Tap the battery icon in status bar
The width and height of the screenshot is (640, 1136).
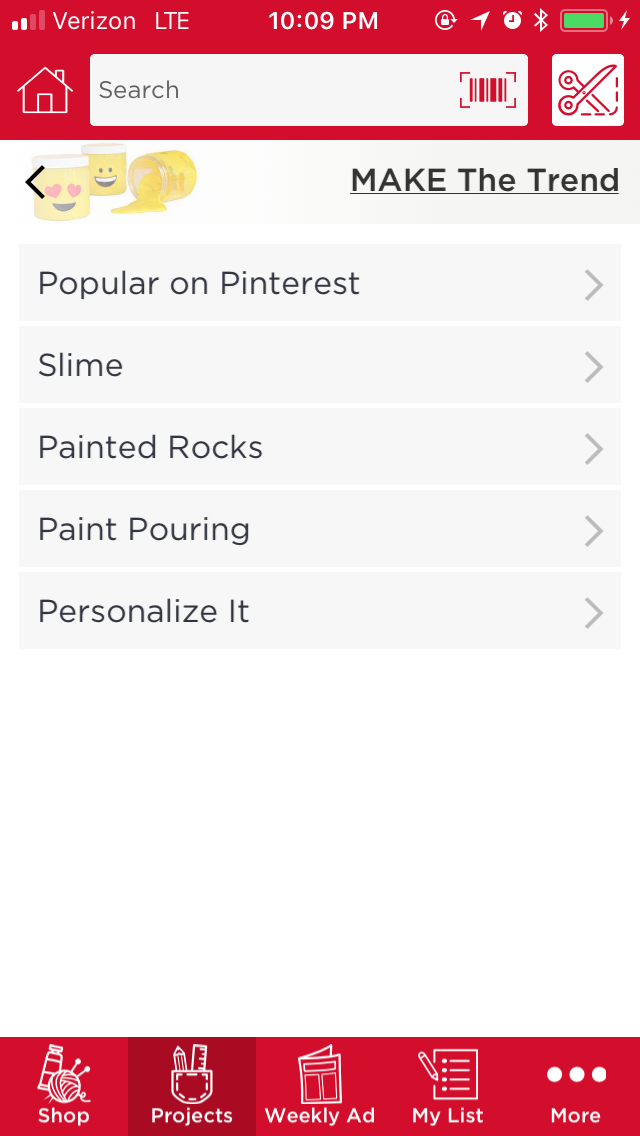[x=585, y=21]
